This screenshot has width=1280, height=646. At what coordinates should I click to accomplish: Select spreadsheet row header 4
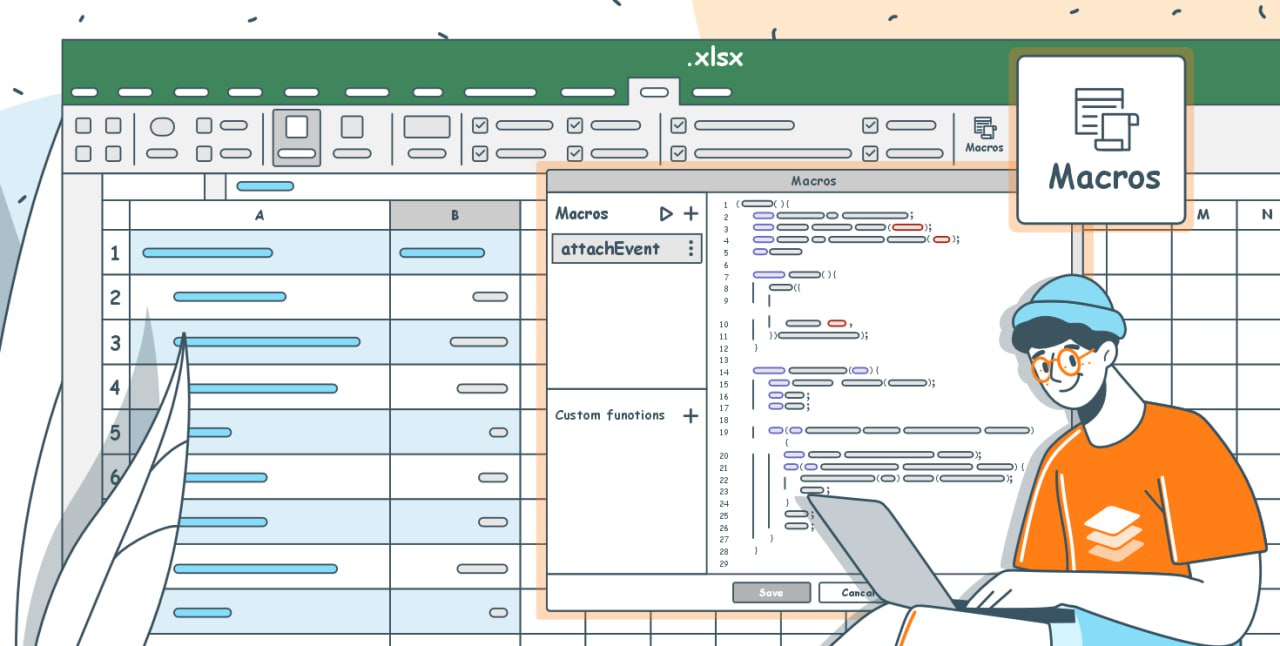click(116, 387)
